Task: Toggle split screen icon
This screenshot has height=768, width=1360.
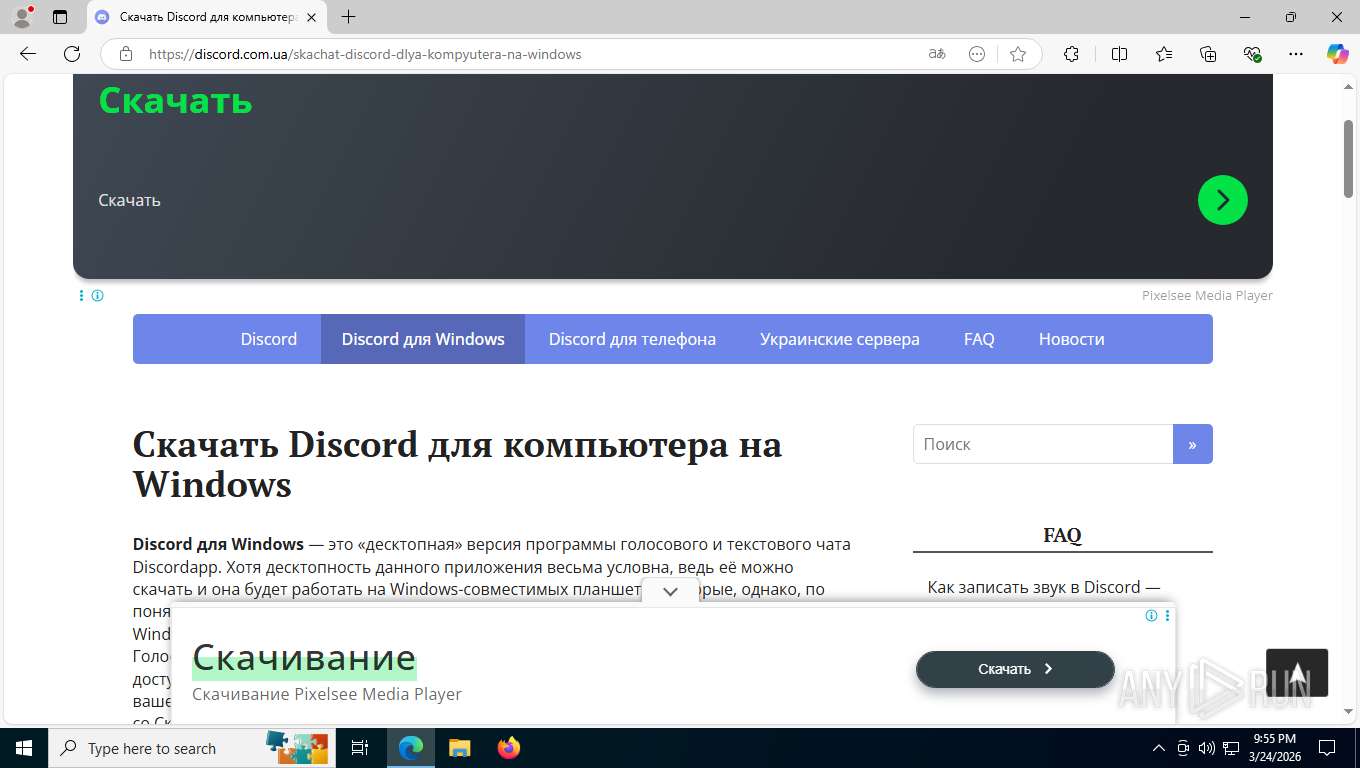Action: pos(1120,54)
